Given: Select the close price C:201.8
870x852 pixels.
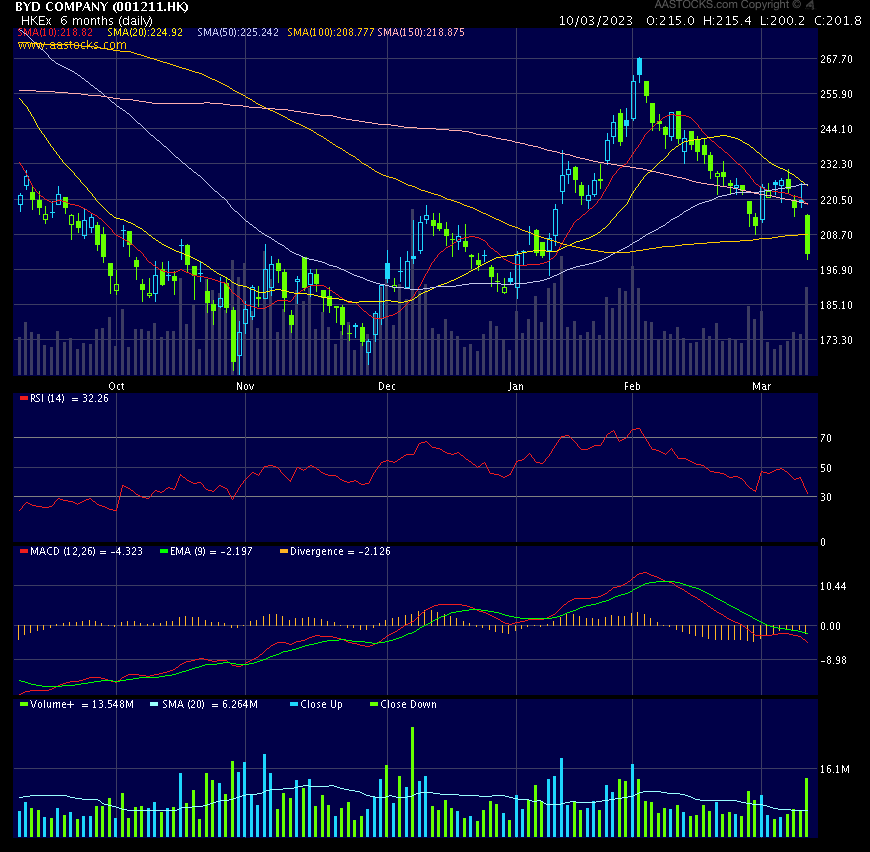Looking at the screenshot, I should click(838, 21).
